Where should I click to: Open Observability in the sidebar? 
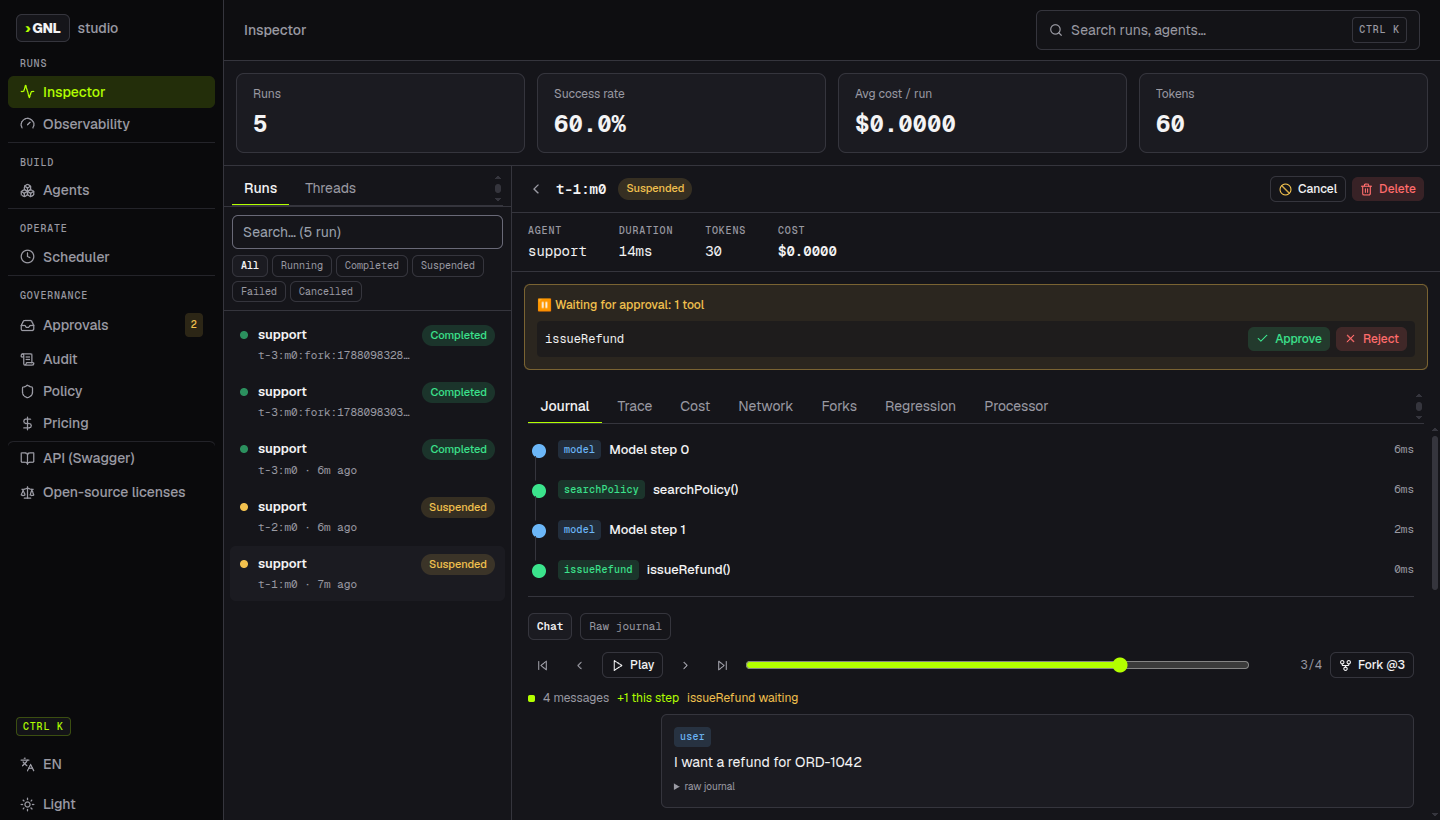tap(111, 124)
